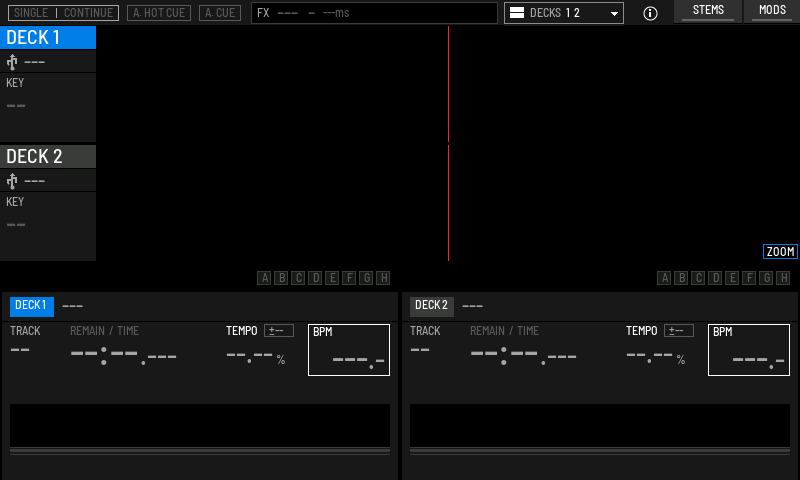Screen dimensions: 800x480
Task: Click the Deck 2 BPM display box
Action: (x=749, y=350)
